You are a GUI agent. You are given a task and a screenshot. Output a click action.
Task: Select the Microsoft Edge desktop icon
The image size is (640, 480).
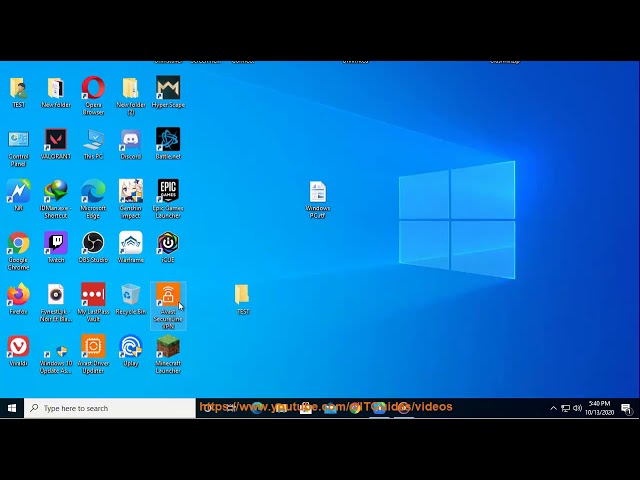[93, 192]
